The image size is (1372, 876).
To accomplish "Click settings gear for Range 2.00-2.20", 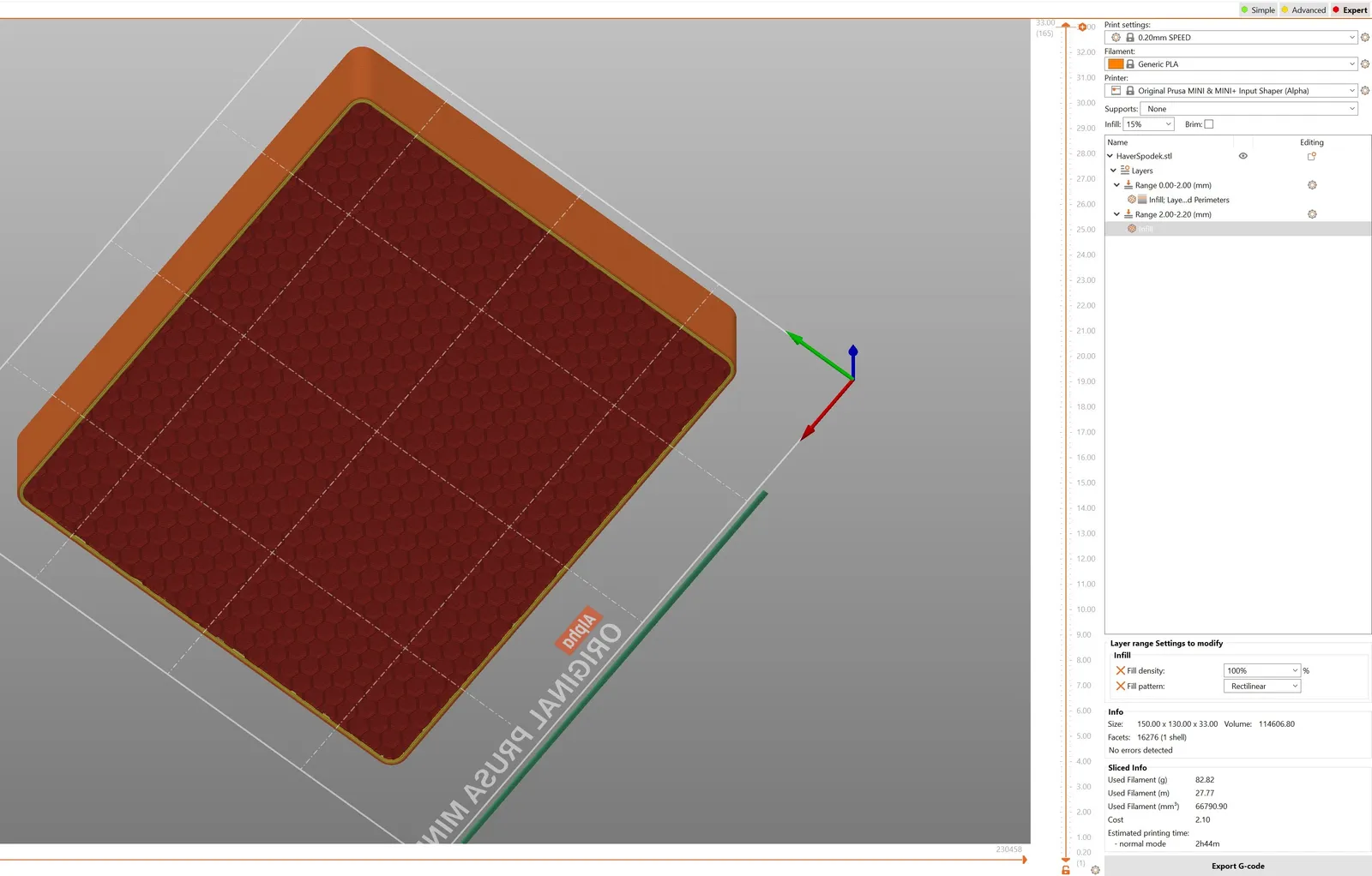I will tap(1312, 214).
